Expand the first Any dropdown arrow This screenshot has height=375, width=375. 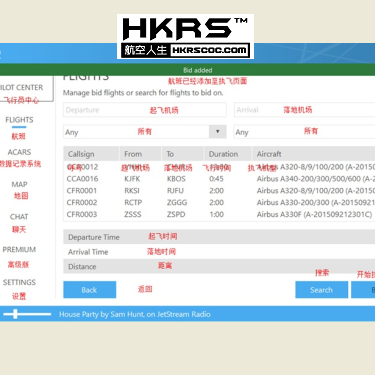(217, 132)
